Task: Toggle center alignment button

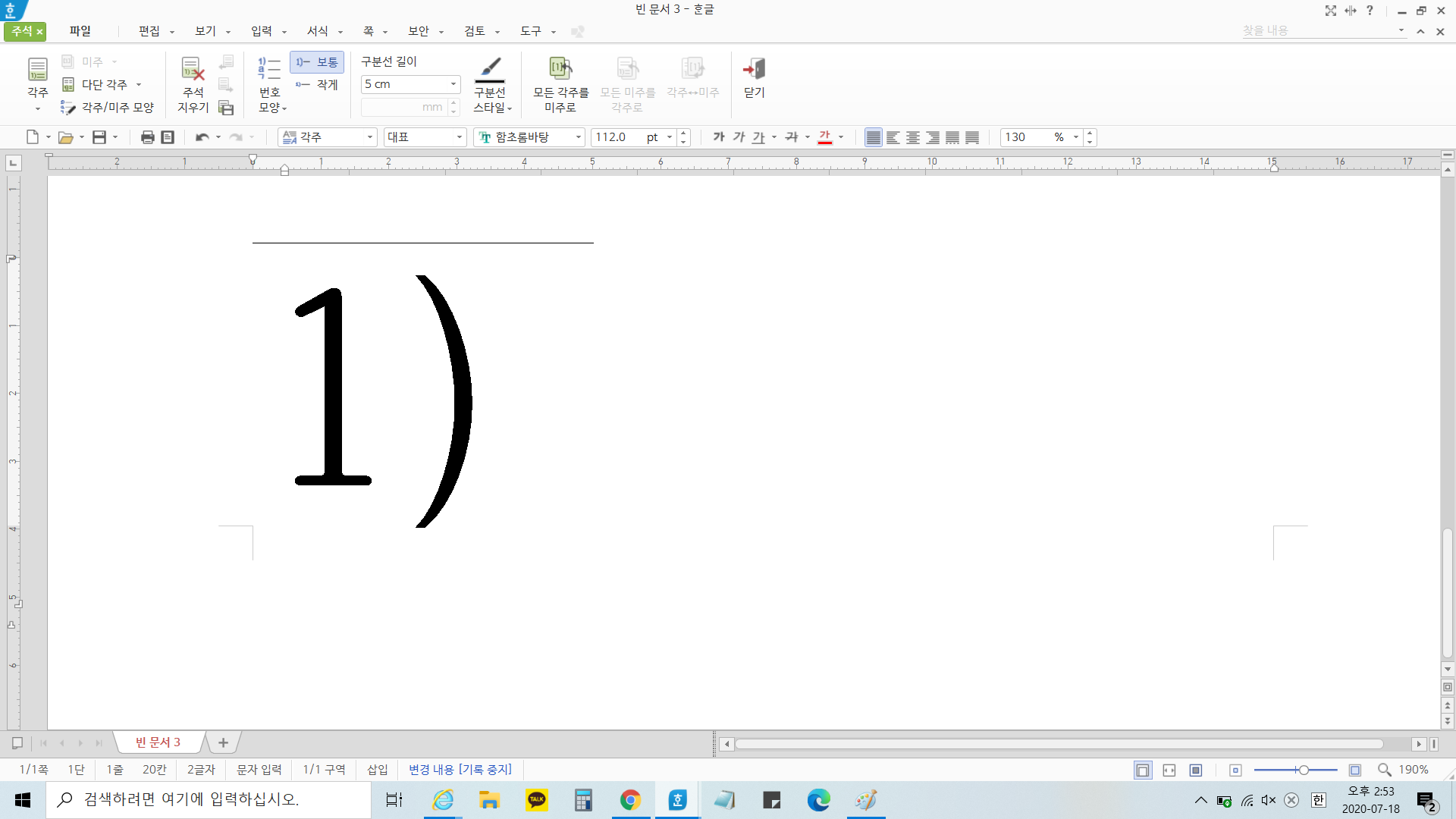Action: [913, 137]
